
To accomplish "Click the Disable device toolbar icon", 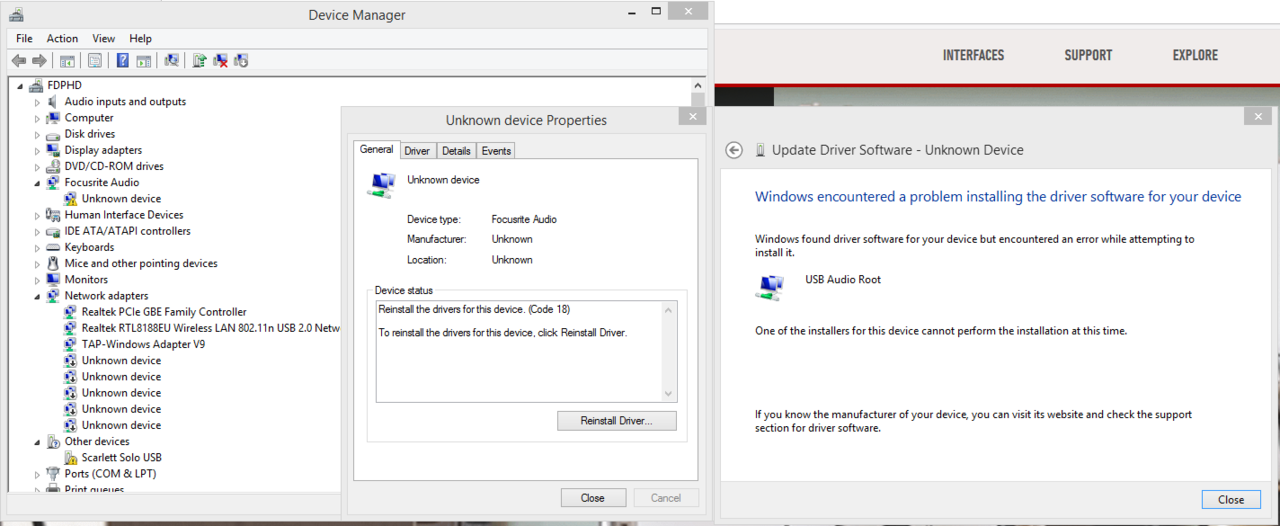I will point(241,61).
